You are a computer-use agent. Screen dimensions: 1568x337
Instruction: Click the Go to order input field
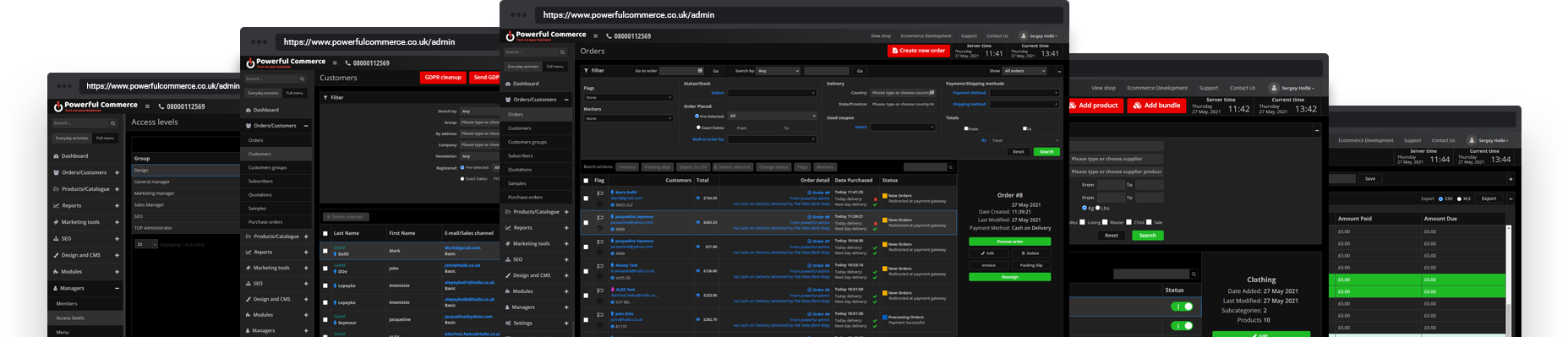[x=681, y=71]
